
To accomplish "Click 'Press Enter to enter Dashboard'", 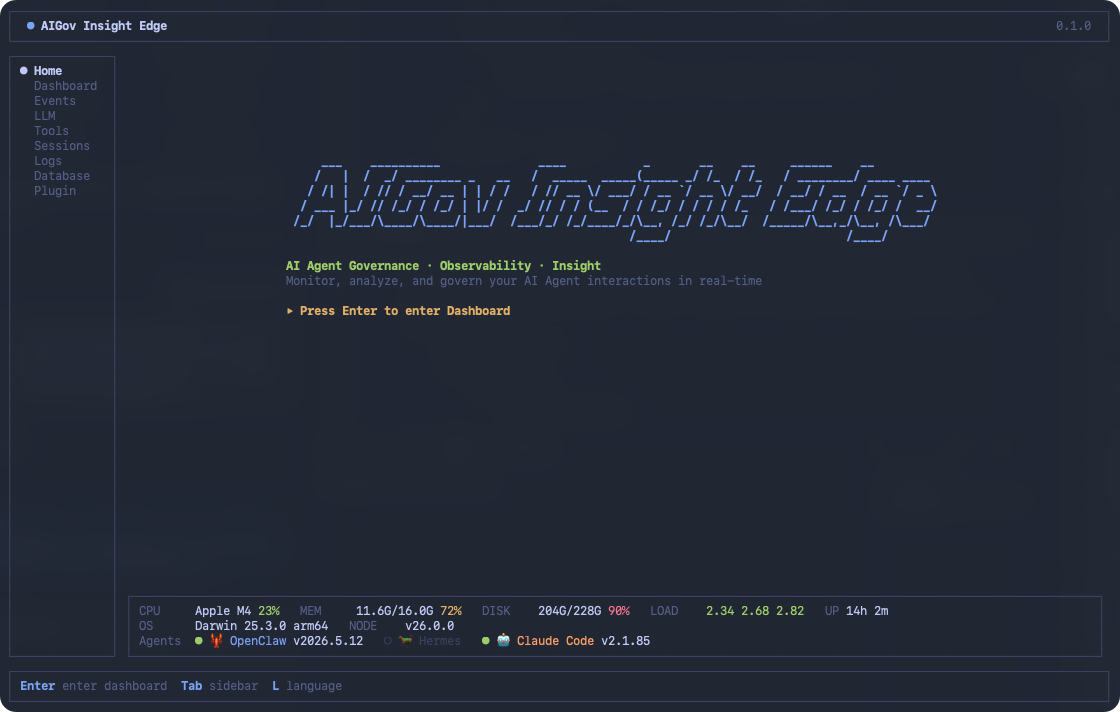I will tap(404, 311).
